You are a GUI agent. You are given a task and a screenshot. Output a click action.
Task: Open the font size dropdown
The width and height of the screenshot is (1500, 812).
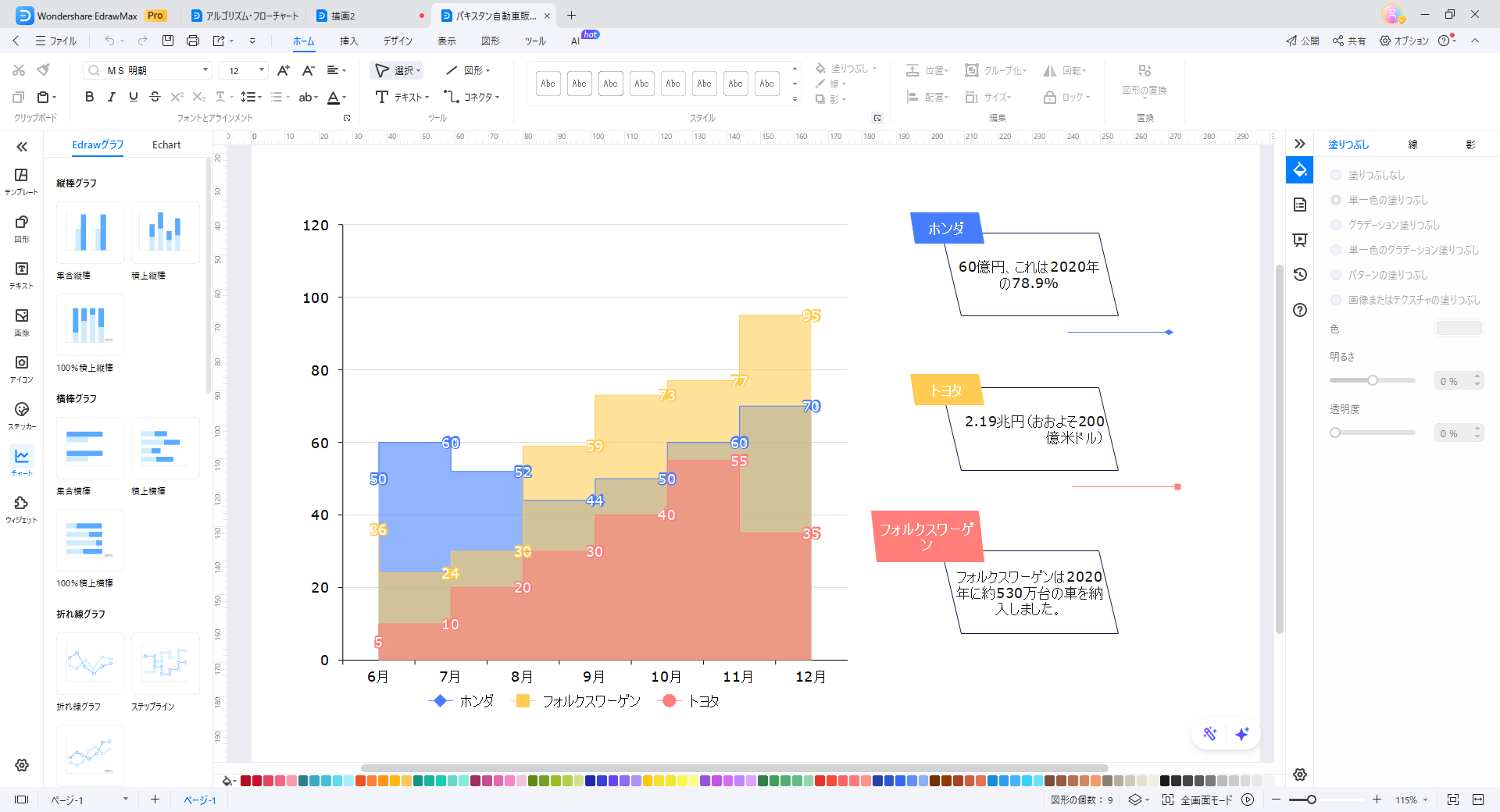click(x=262, y=70)
